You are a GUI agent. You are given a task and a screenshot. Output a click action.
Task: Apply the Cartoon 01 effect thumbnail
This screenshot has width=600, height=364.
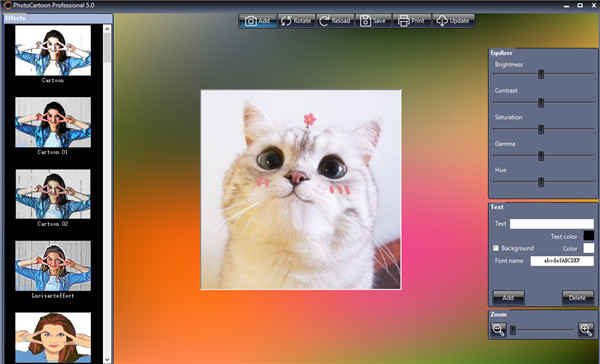pyautogui.click(x=53, y=122)
